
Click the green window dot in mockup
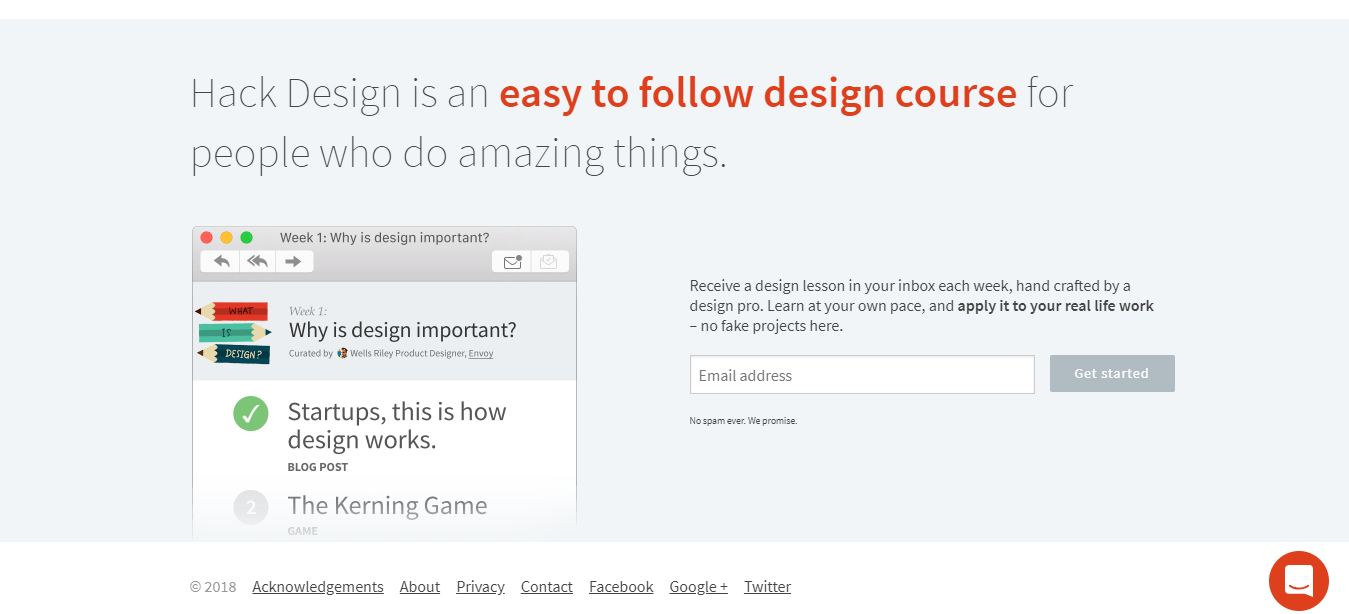[x=246, y=238]
